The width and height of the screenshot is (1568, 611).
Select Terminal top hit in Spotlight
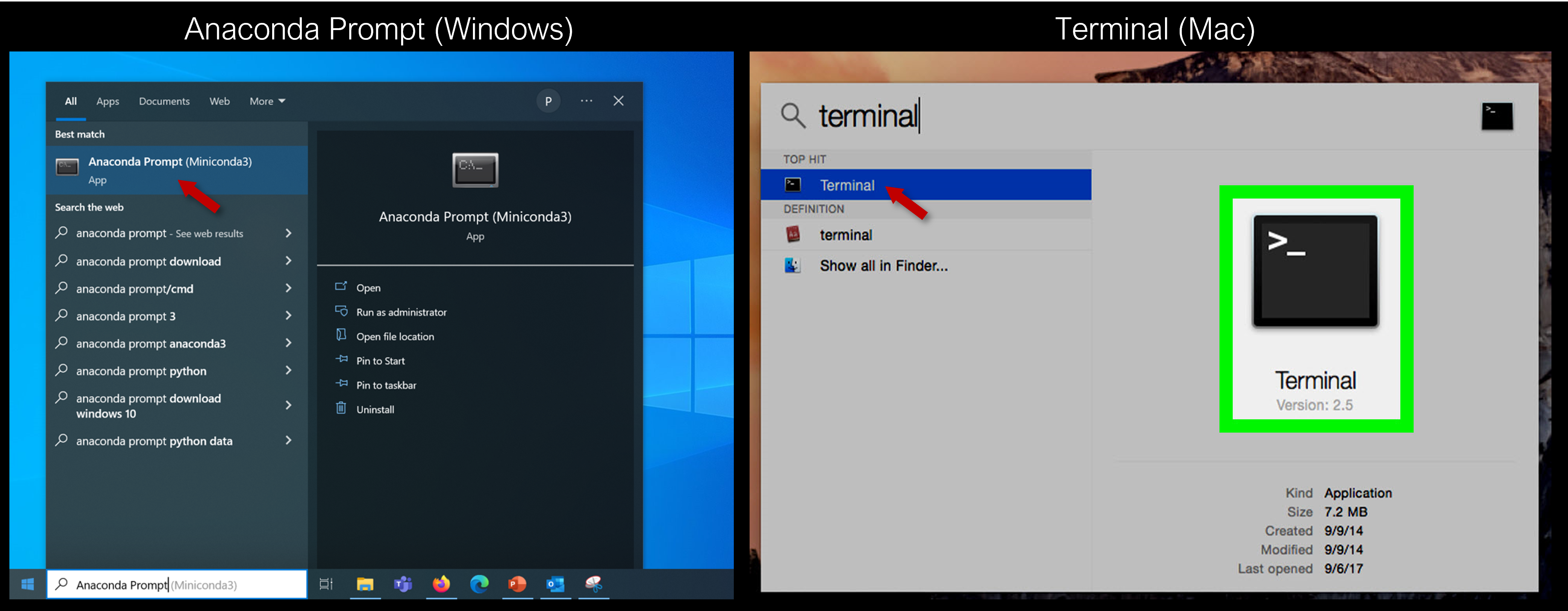(847, 185)
